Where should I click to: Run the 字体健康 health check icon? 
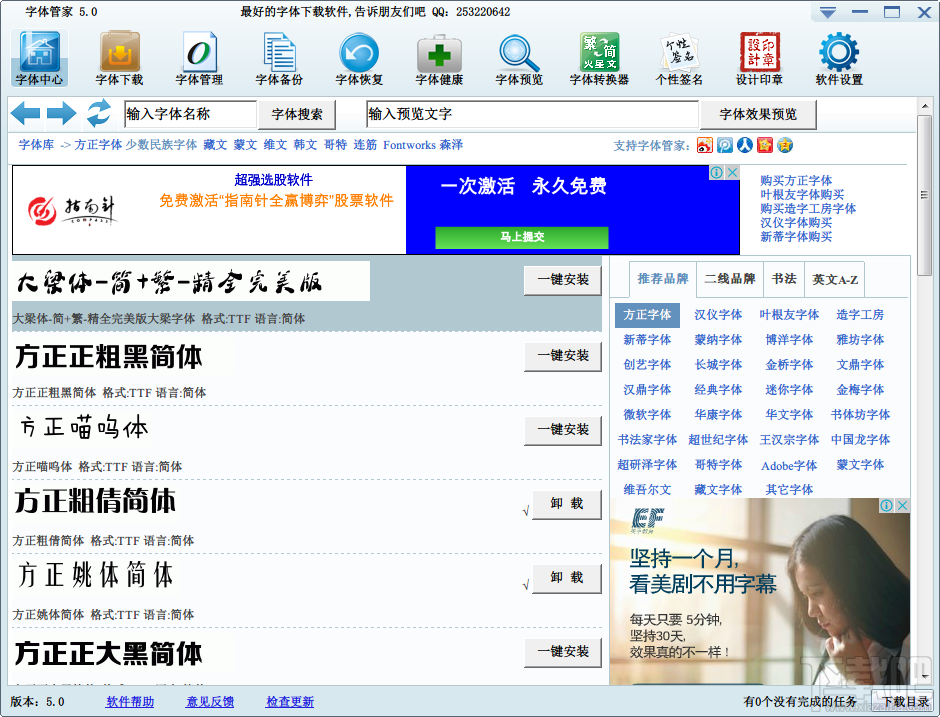[438, 50]
